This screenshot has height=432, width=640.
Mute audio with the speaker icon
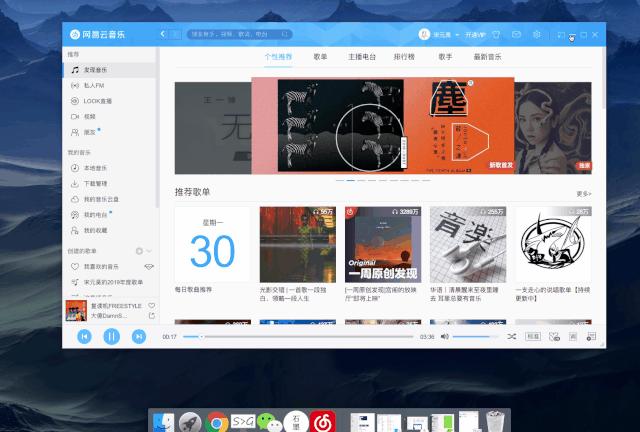click(x=444, y=336)
